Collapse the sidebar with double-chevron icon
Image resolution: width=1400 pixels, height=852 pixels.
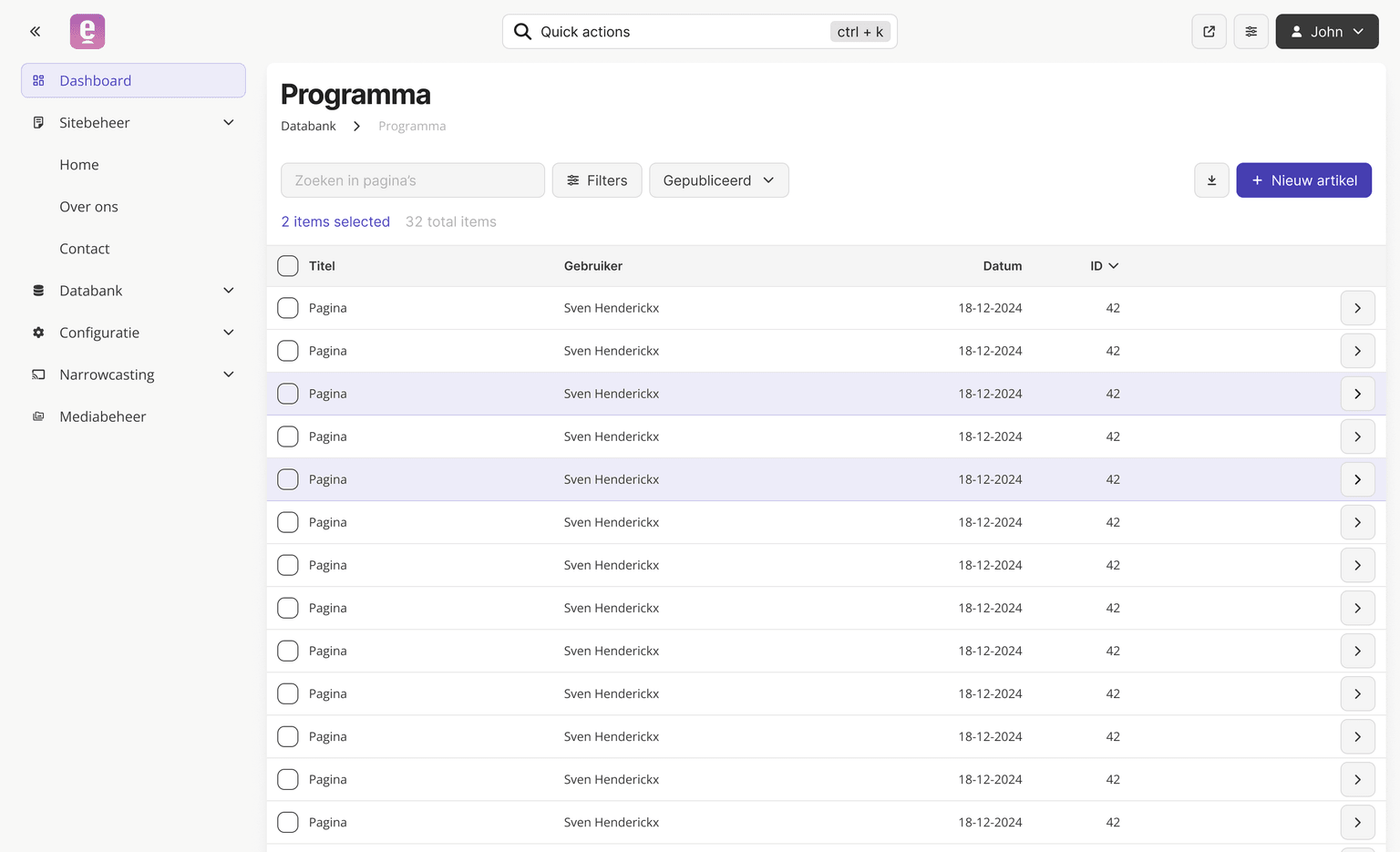35,32
